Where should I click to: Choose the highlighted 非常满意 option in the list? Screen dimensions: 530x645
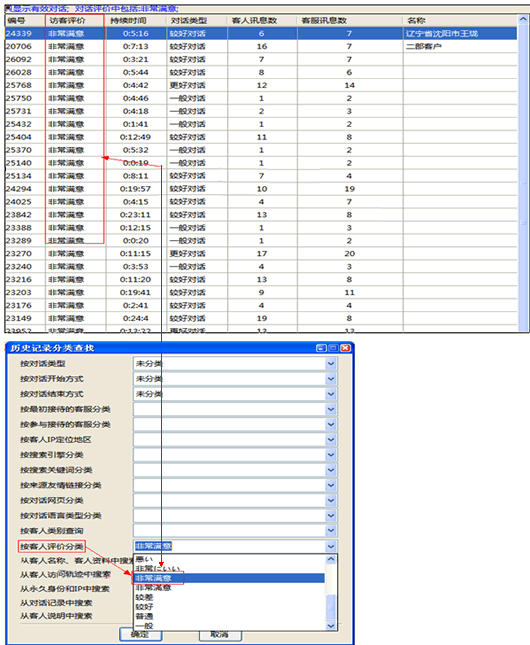(x=230, y=578)
